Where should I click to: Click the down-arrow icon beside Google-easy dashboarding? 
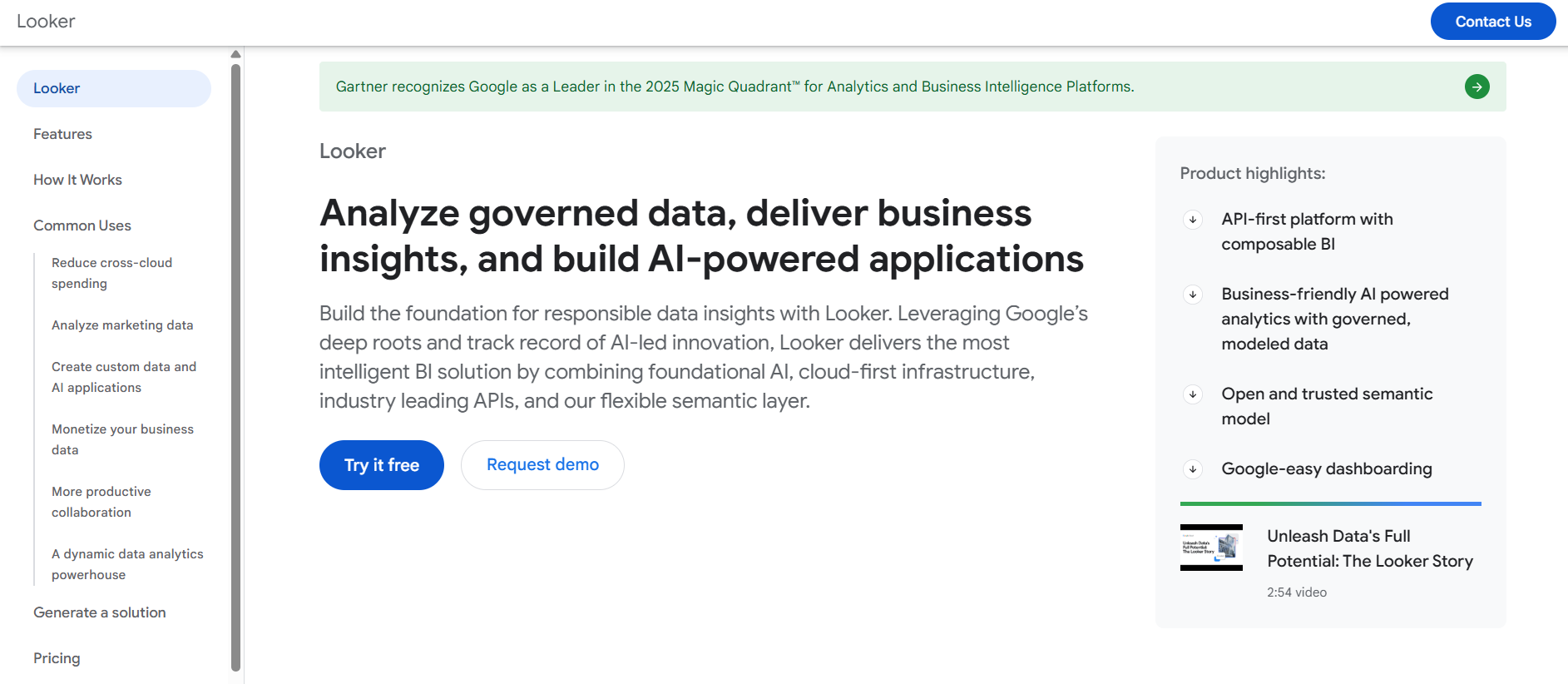tap(1193, 469)
